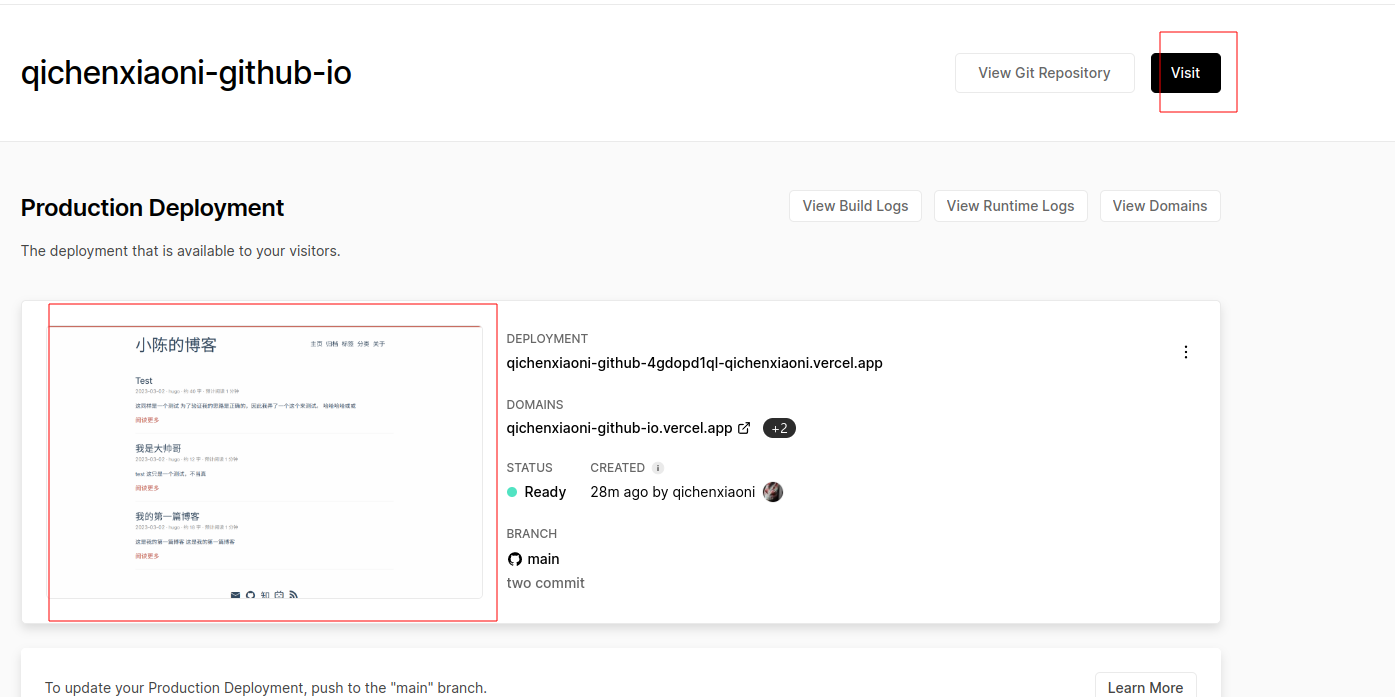The height and width of the screenshot is (697, 1395).
Task: Click View Domains button
Action: pos(1160,206)
